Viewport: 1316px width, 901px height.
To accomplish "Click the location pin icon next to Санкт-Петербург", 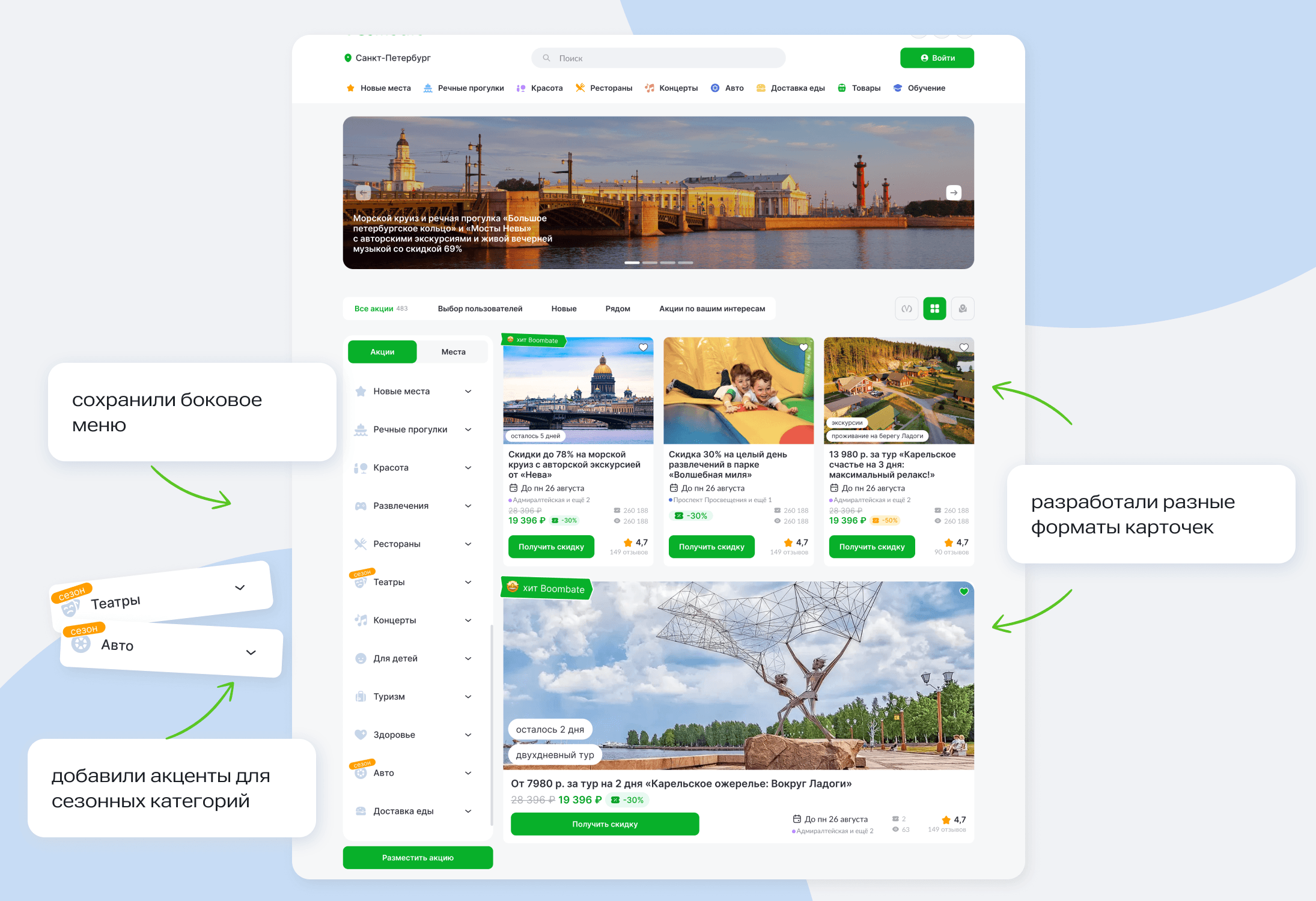I will (x=347, y=58).
